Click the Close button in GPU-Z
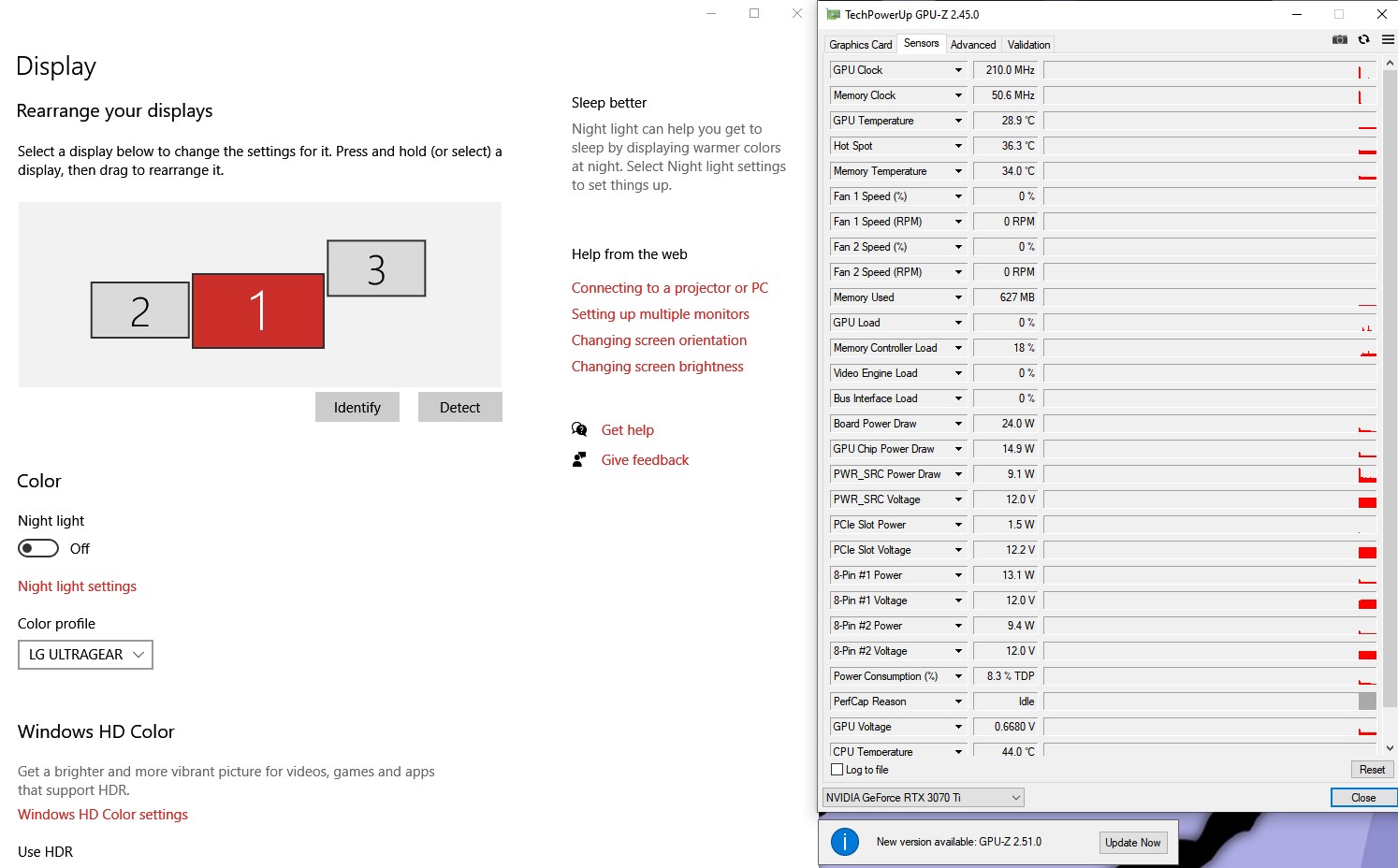Image resolution: width=1398 pixels, height=868 pixels. (1363, 798)
